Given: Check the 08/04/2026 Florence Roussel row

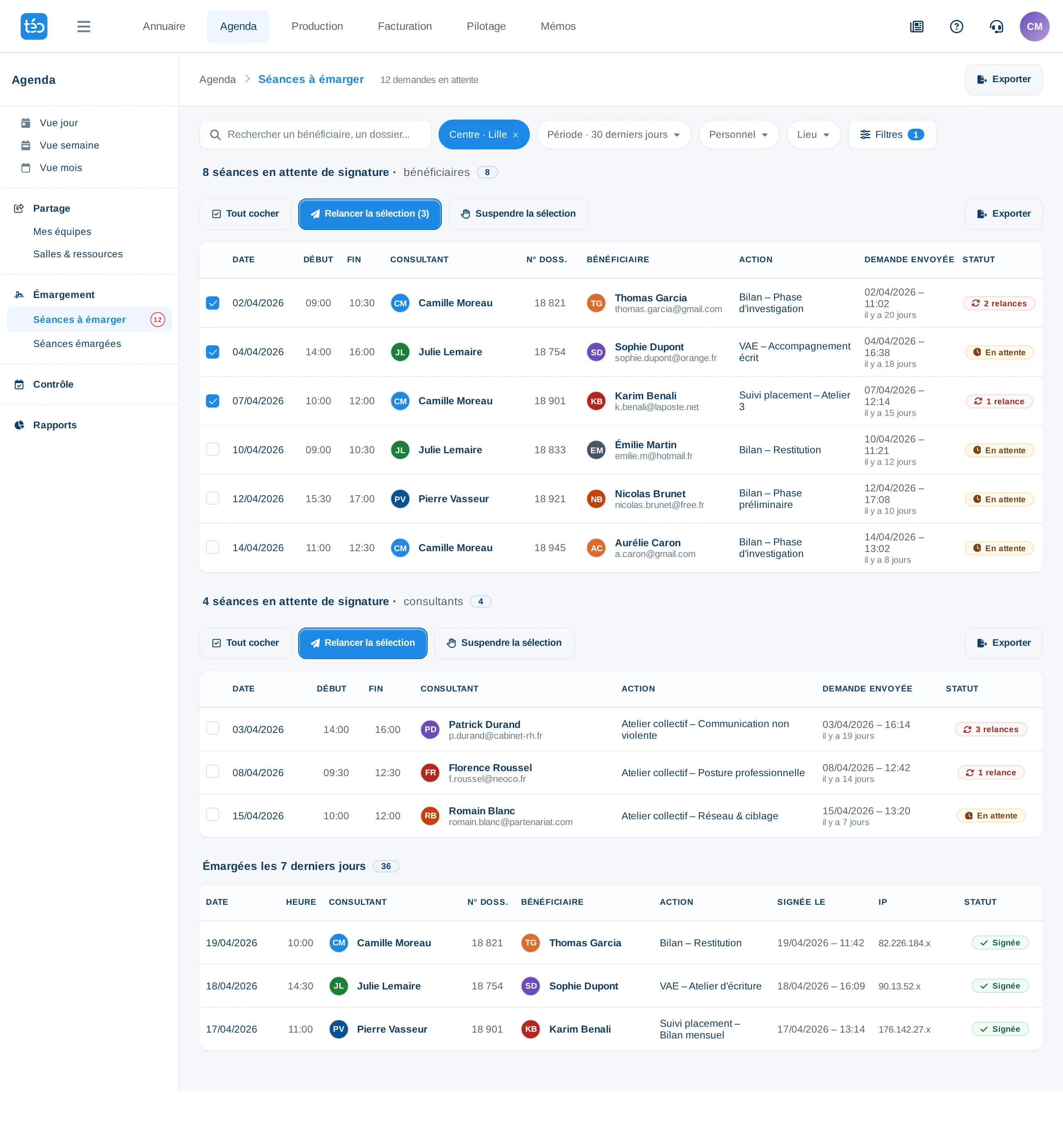Looking at the screenshot, I should coord(213,772).
